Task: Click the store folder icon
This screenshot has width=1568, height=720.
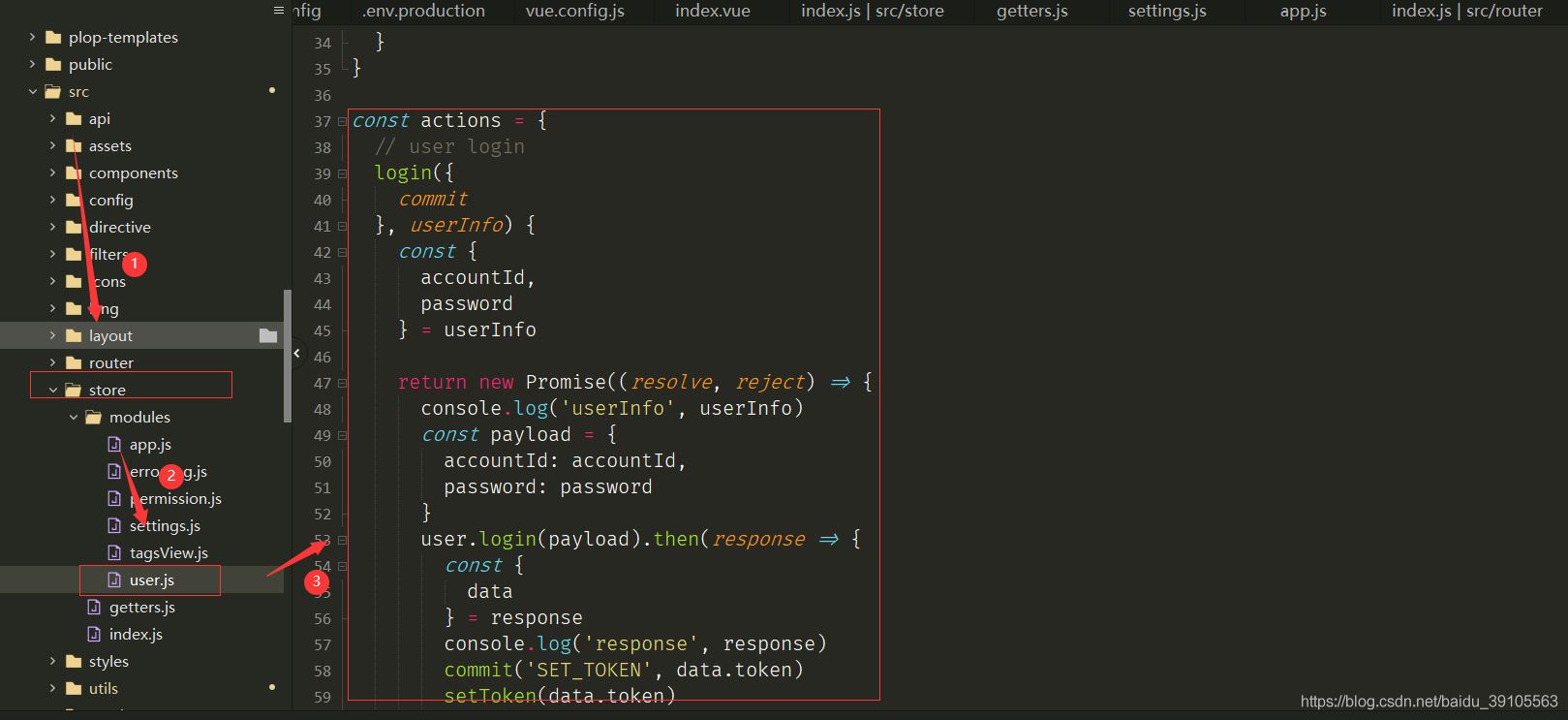Action: click(x=74, y=391)
